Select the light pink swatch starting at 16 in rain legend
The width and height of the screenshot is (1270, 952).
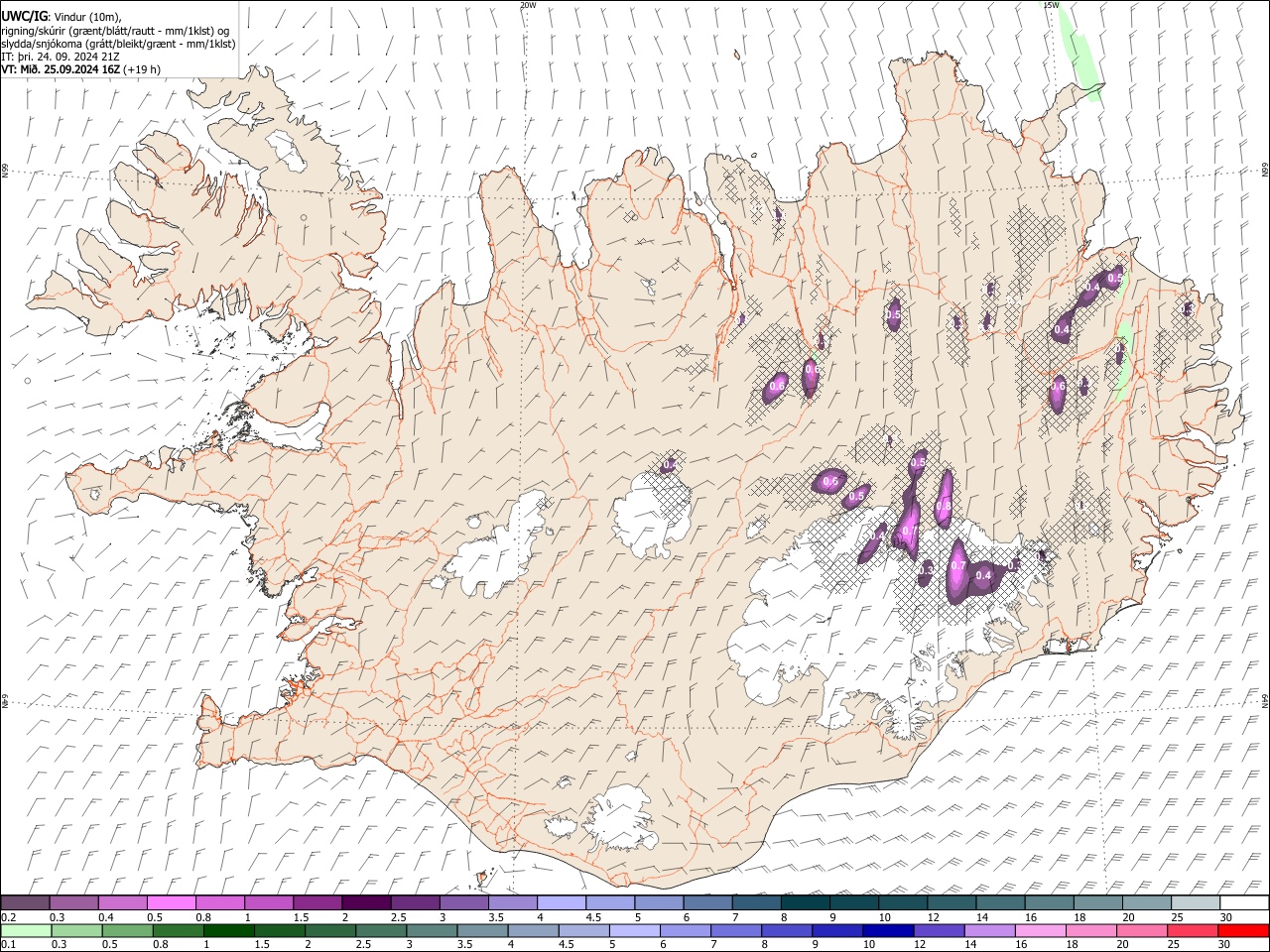tap(1042, 931)
